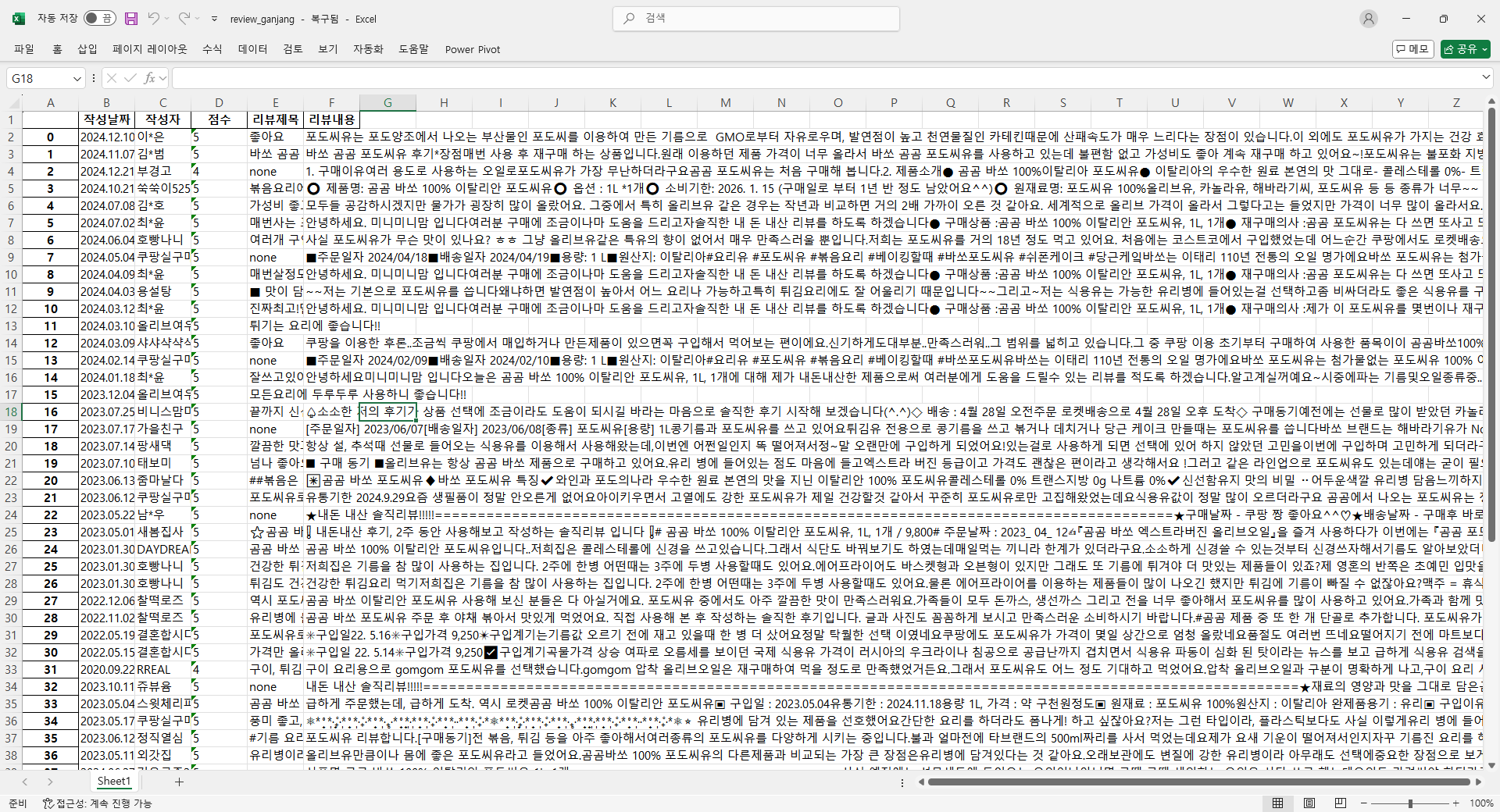The image size is (1500, 812).
Task: Select Normal view icon in status bar
Action: pyautogui.click(x=1278, y=803)
